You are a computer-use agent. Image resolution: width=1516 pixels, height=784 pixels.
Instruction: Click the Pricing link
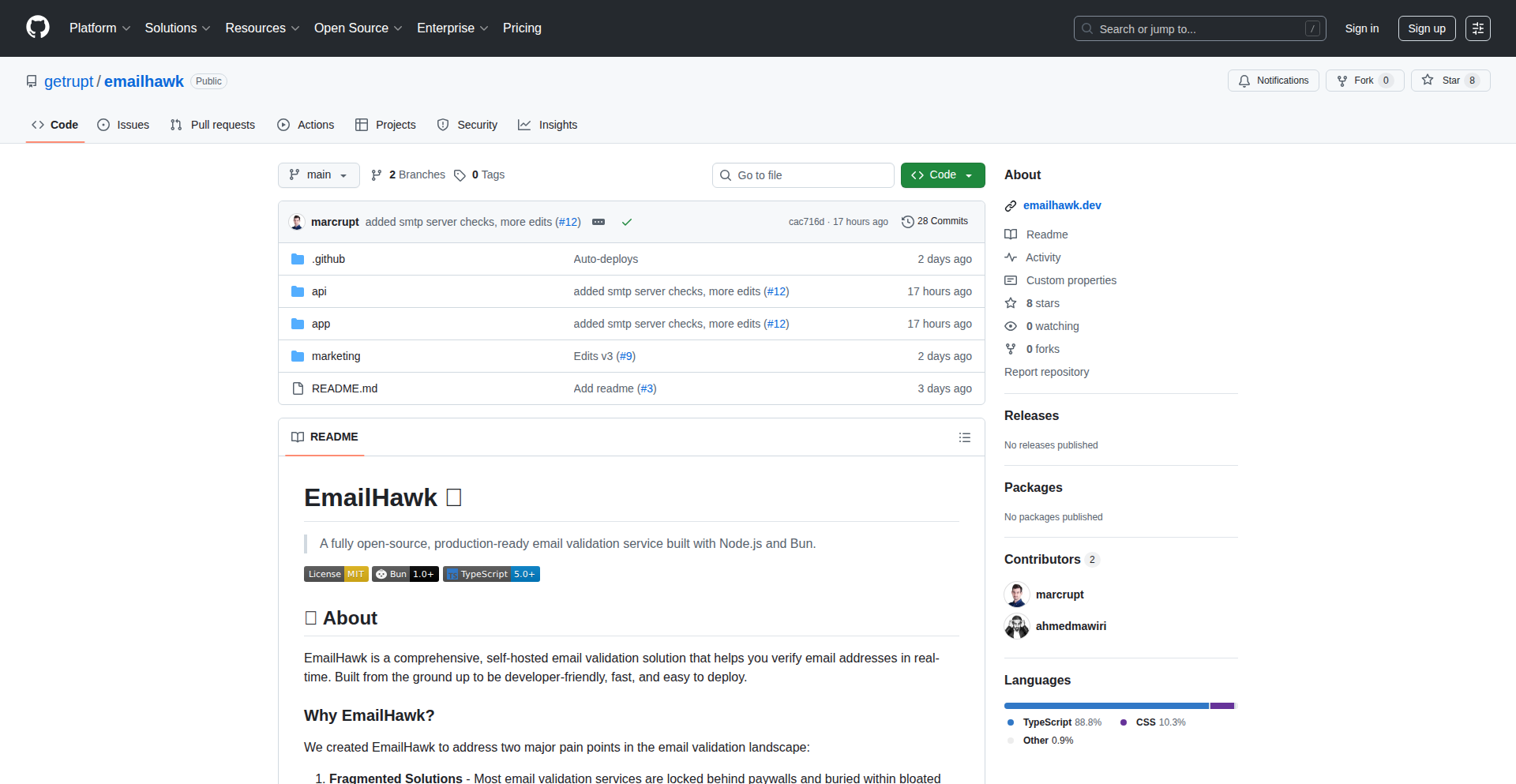click(x=522, y=28)
